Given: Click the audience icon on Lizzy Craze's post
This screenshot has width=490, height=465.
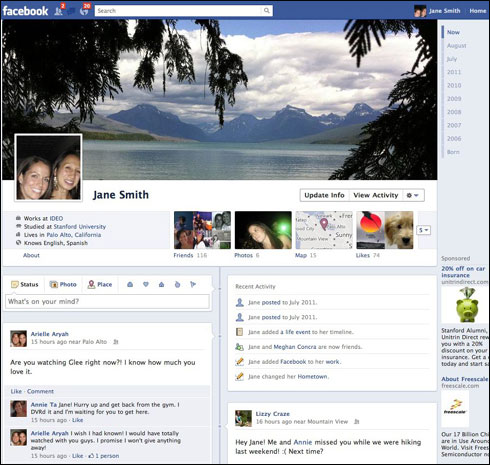Looking at the screenshot, I should coord(356,422).
